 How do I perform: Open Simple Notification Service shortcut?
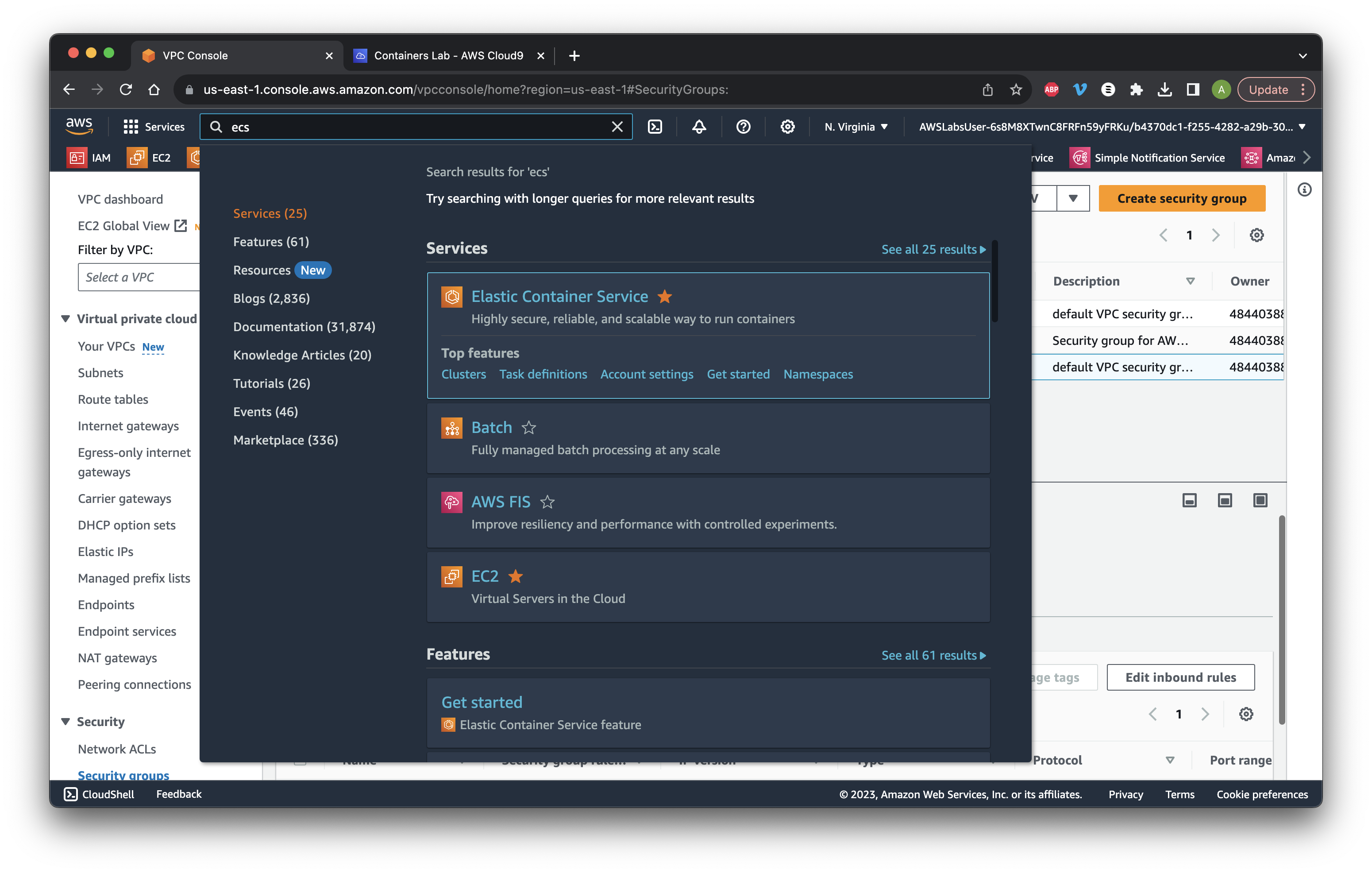[x=1148, y=158]
